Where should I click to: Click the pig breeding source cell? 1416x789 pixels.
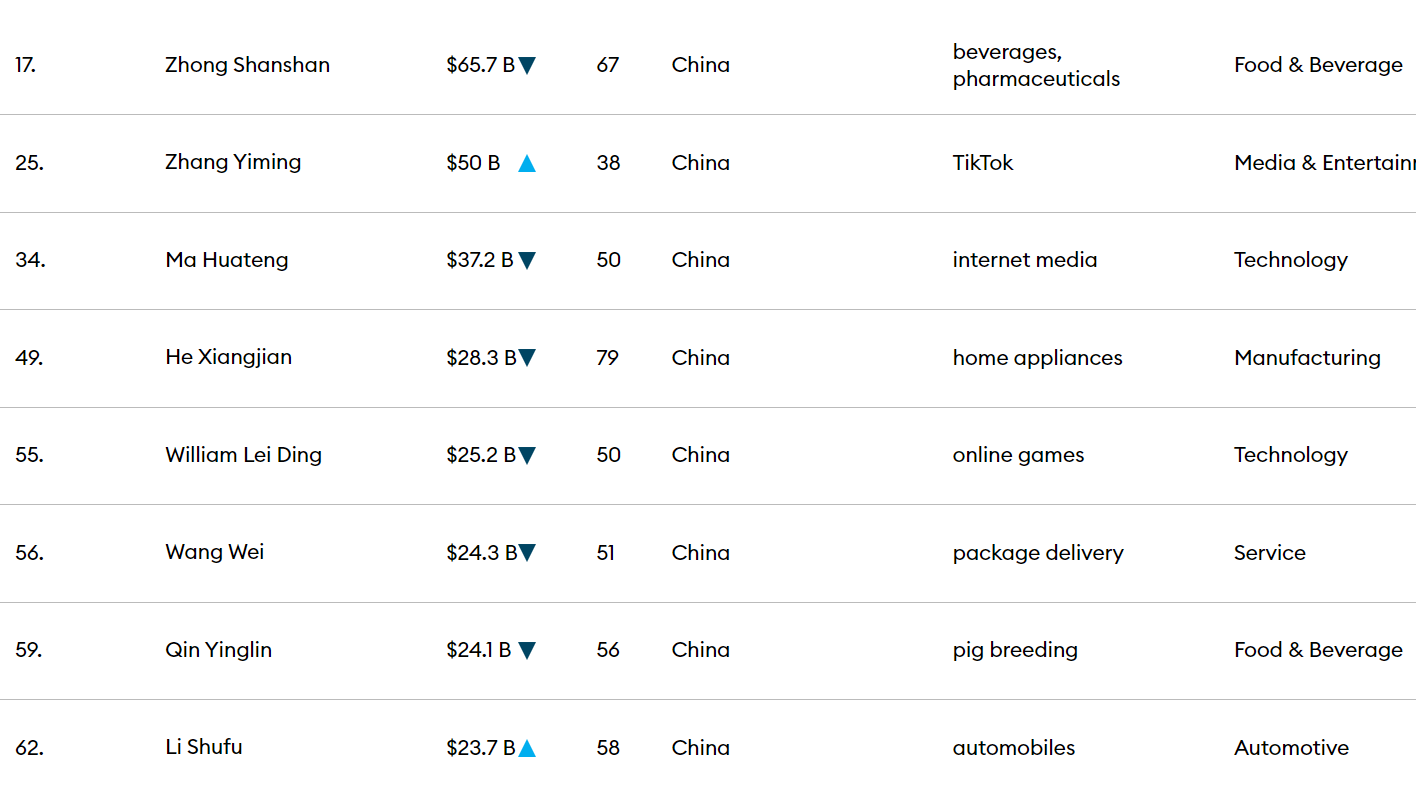[1015, 650]
